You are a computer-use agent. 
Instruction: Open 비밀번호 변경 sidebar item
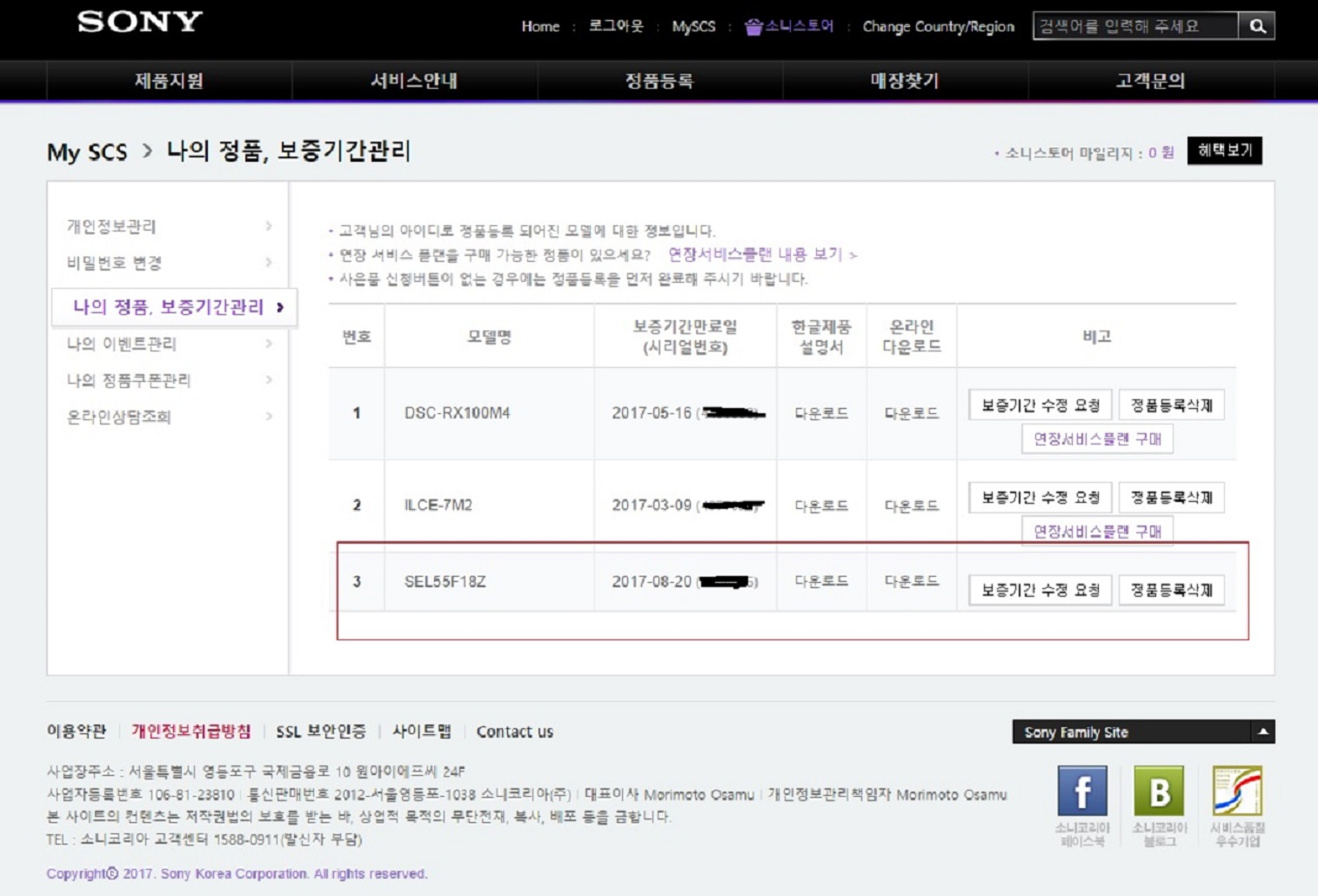114,263
